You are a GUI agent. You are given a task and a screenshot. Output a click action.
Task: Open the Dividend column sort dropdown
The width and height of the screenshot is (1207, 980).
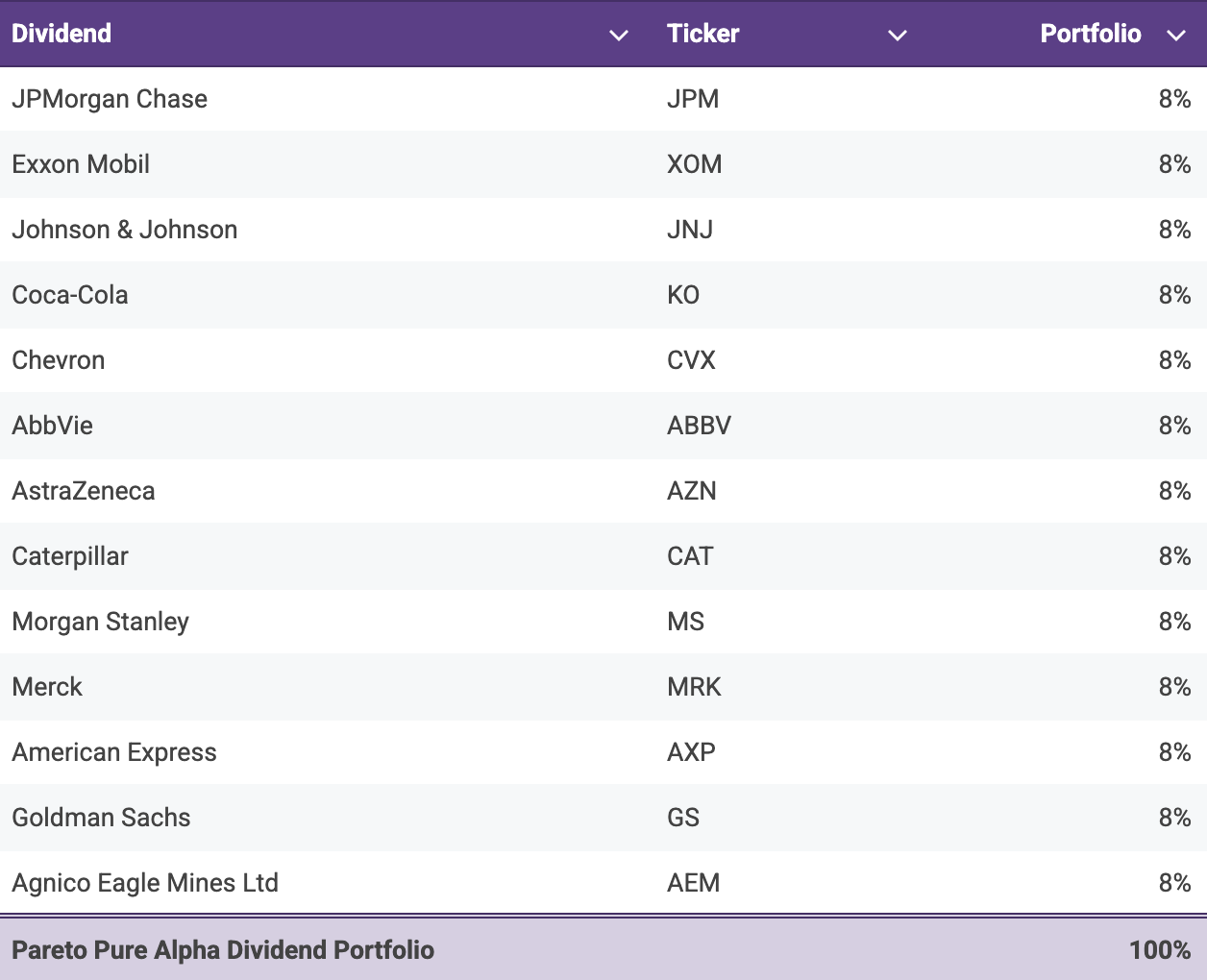pos(619,35)
